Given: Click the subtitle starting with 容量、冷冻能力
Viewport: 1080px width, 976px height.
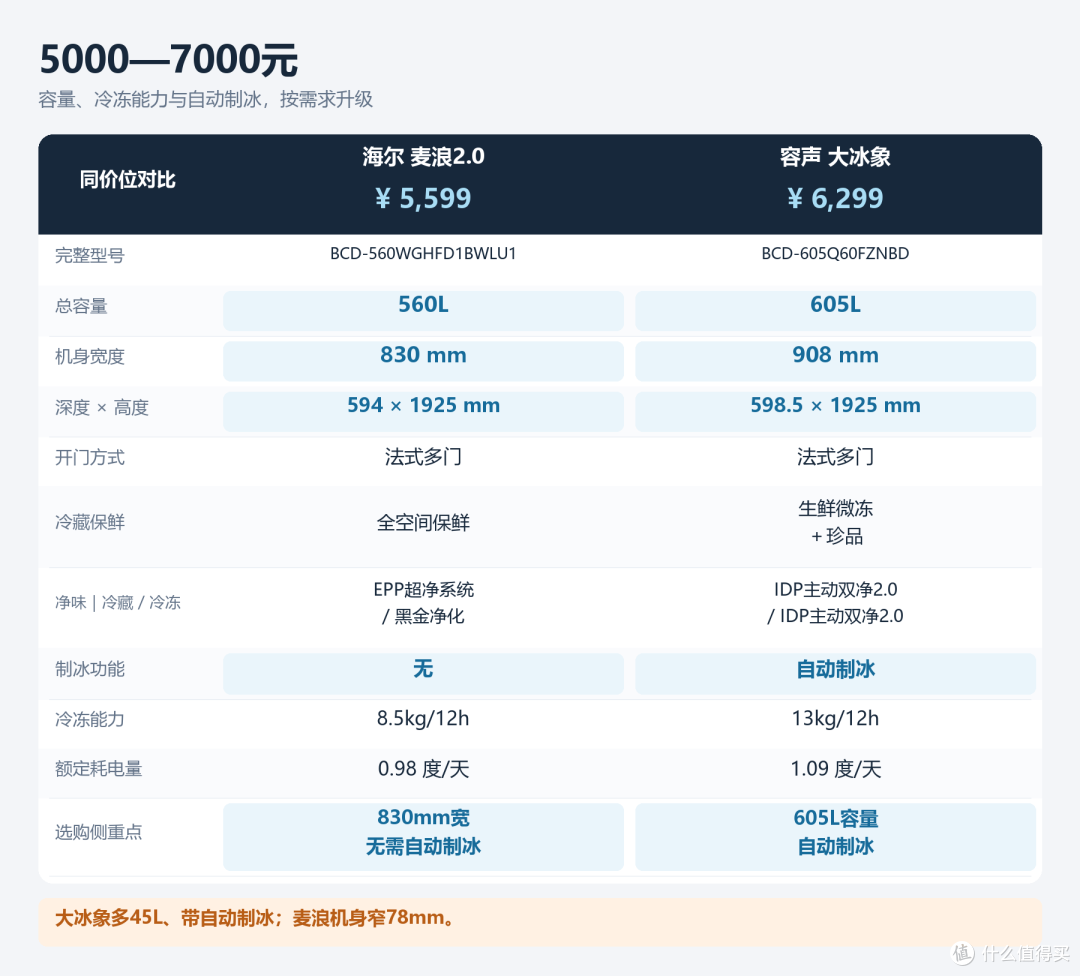Looking at the screenshot, I should (x=205, y=99).
